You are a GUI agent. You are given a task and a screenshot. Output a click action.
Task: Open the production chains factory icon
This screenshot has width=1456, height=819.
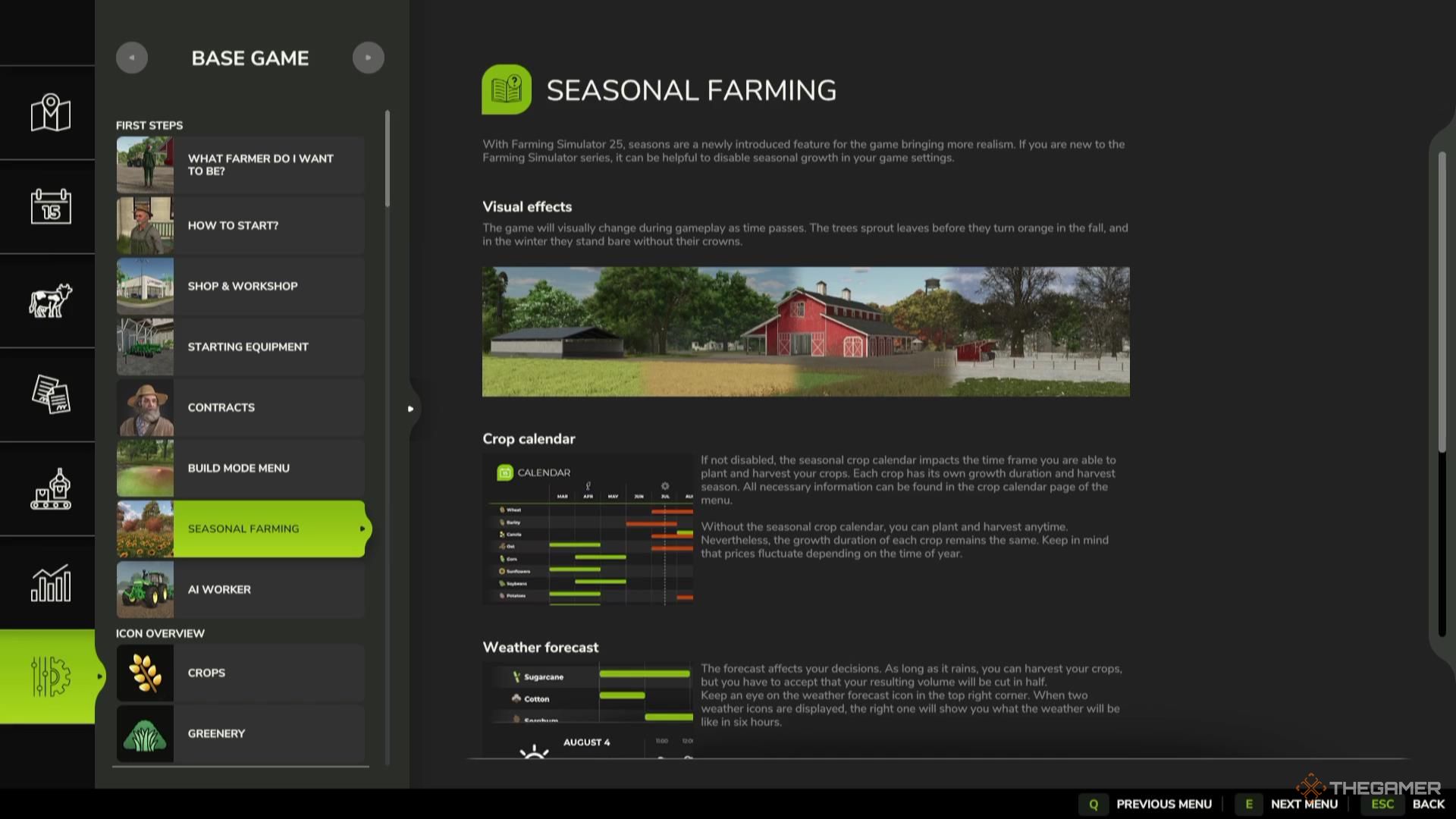pyautogui.click(x=50, y=488)
